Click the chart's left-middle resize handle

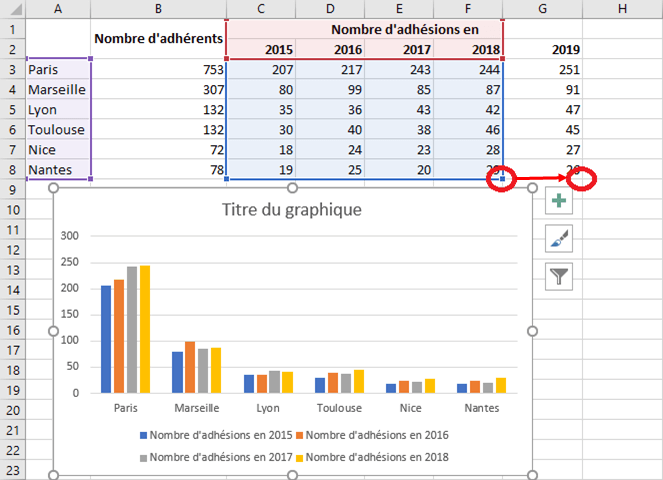point(53,331)
